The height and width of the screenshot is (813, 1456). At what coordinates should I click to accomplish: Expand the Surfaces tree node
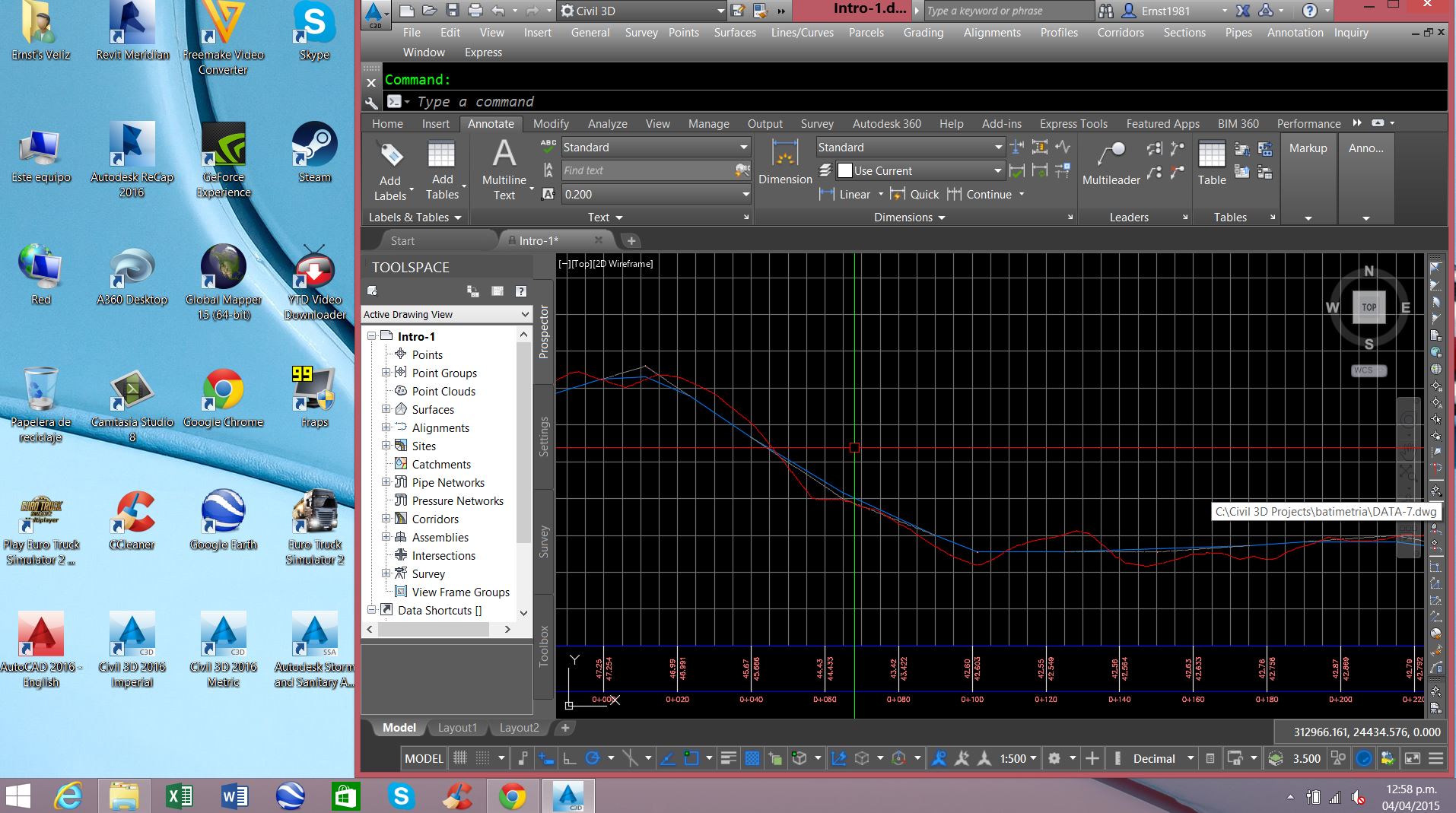point(386,409)
